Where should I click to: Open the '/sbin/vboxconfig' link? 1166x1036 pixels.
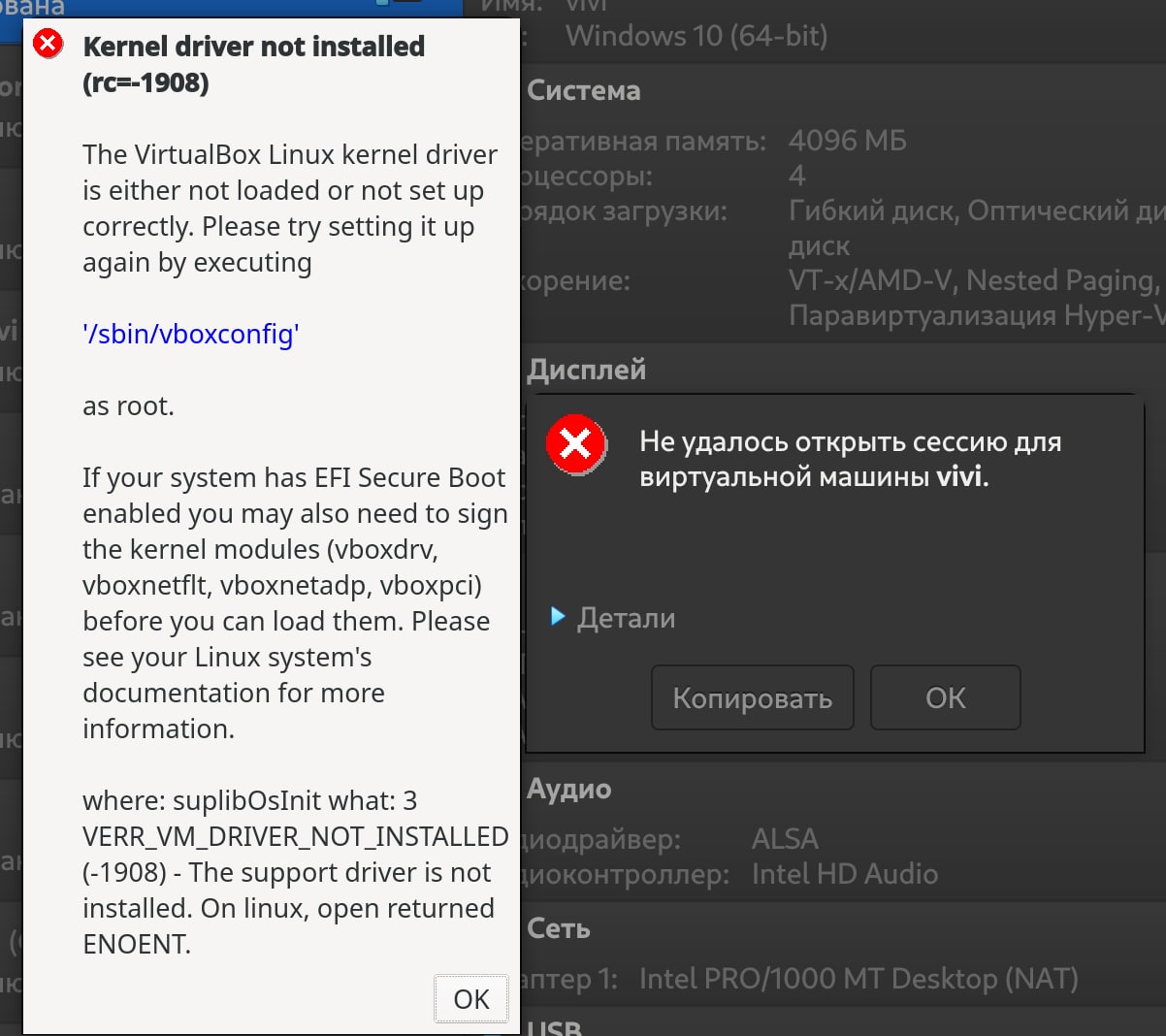coord(191,335)
